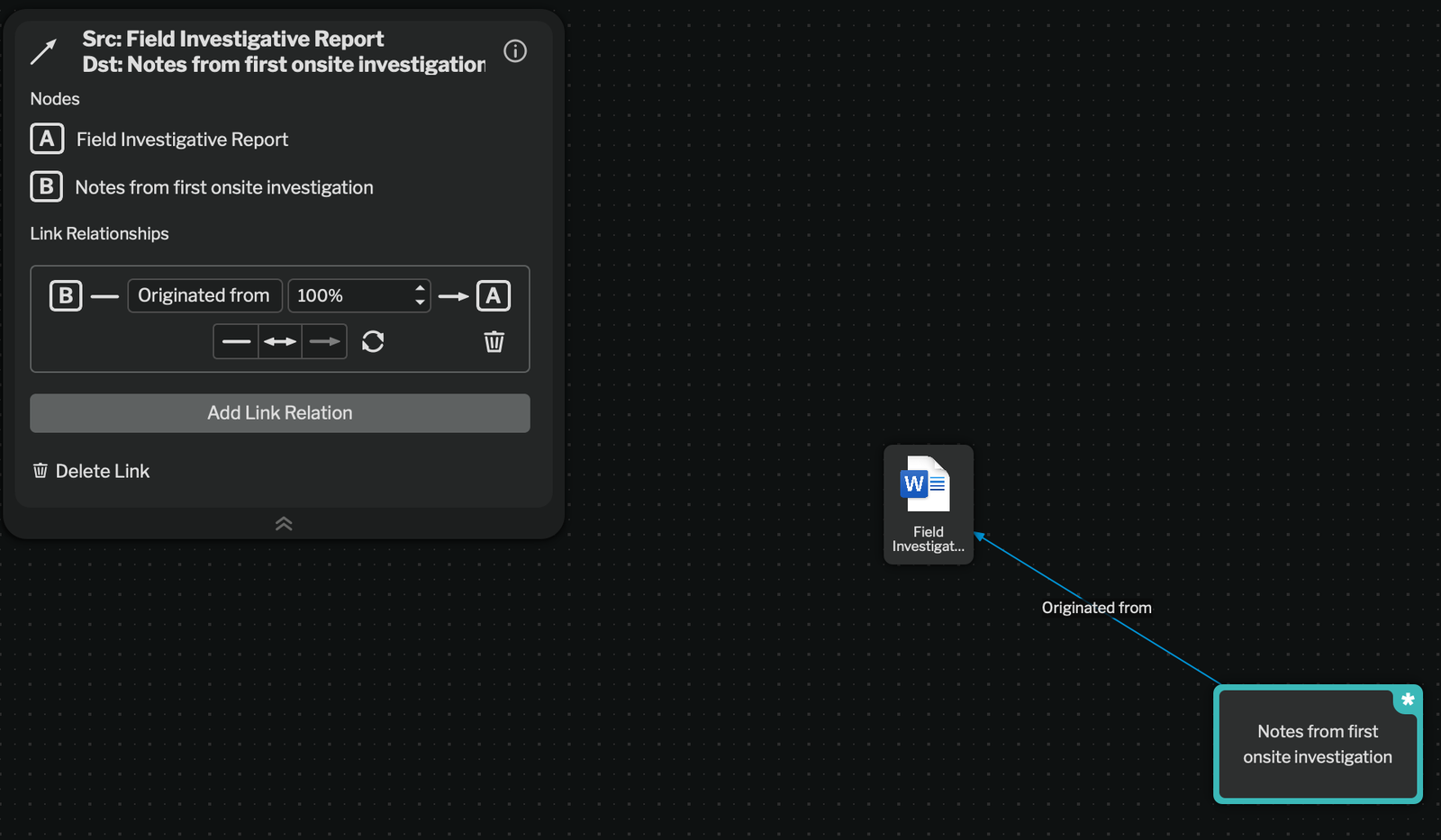Select the Field Investigat... Word document node
Screen dimensions: 1441x840
point(929,504)
